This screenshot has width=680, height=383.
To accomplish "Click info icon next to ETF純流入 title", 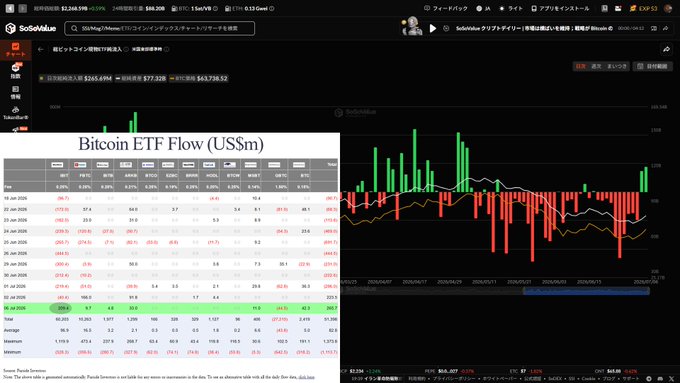I will [x=126, y=49].
